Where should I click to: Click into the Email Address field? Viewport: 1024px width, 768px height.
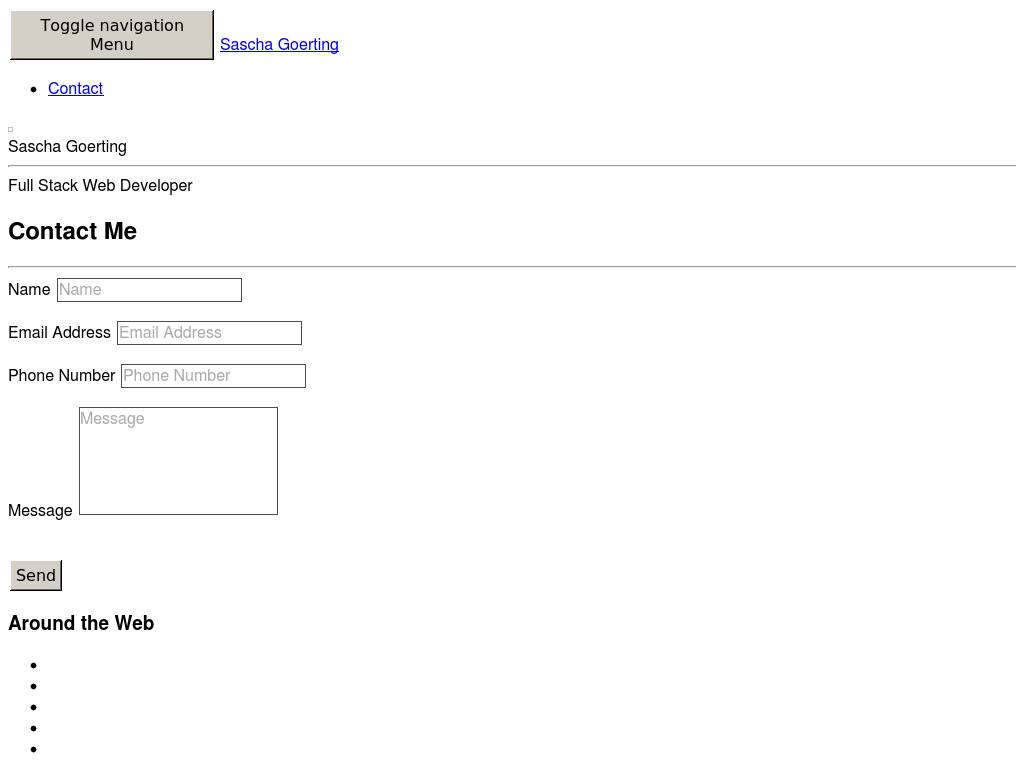(x=210, y=333)
